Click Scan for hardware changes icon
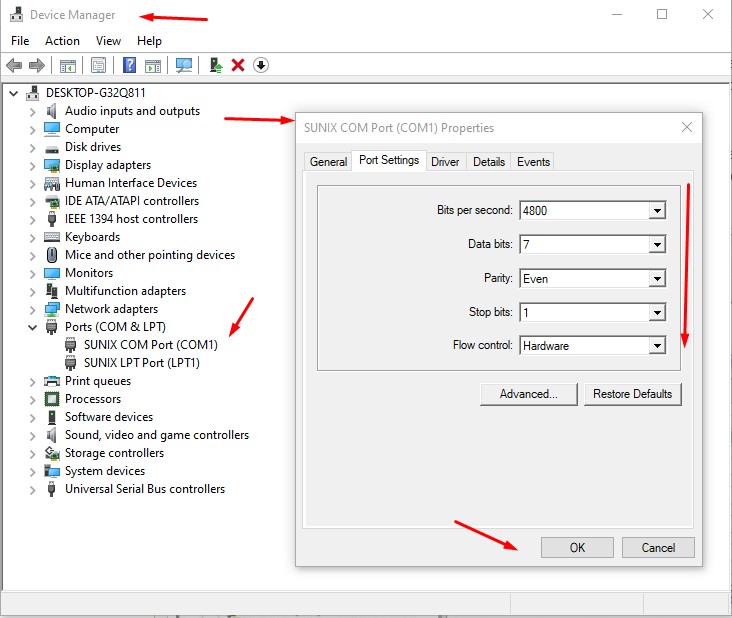 click(x=184, y=65)
